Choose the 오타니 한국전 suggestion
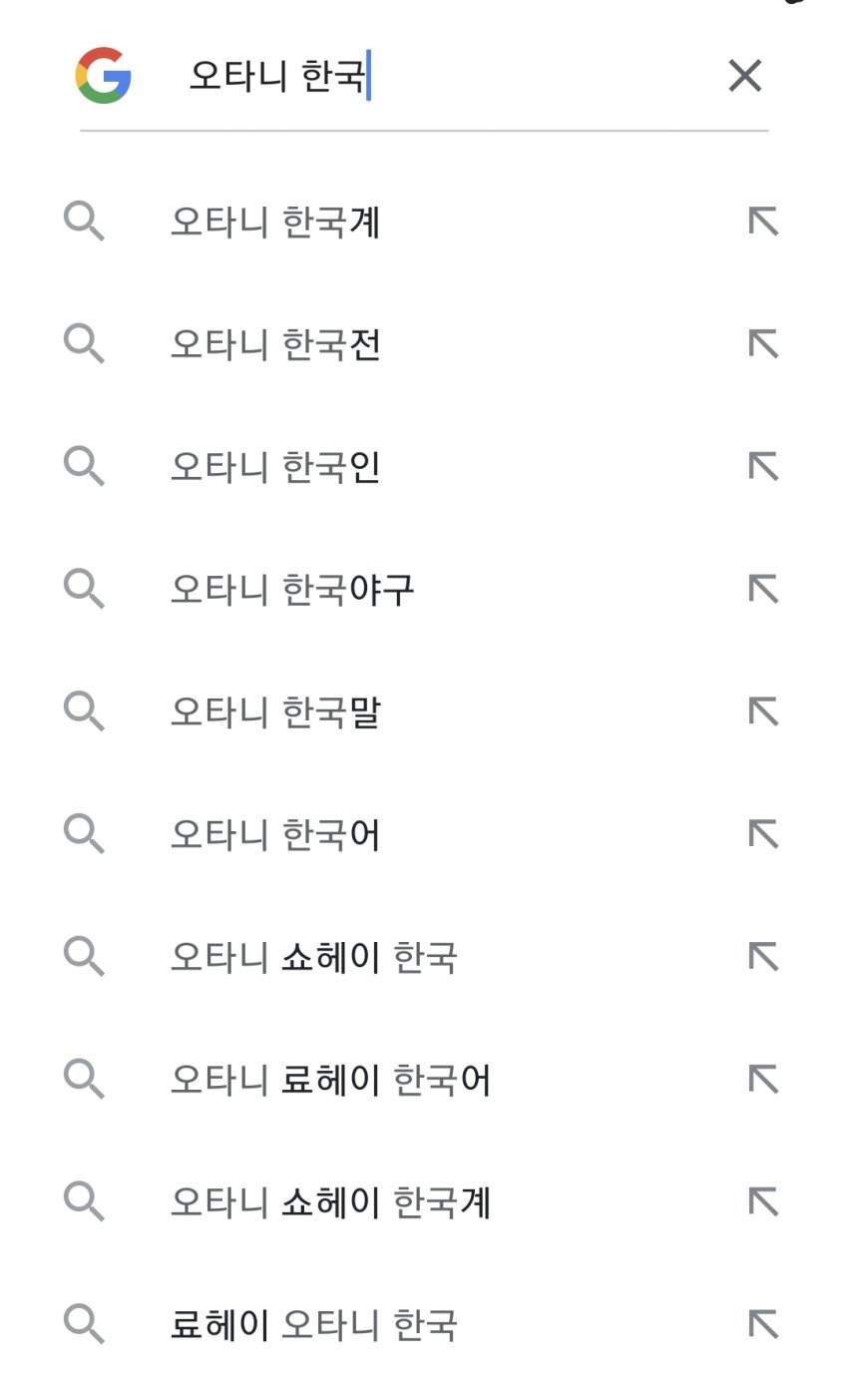848x1400 pixels. (275, 344)
